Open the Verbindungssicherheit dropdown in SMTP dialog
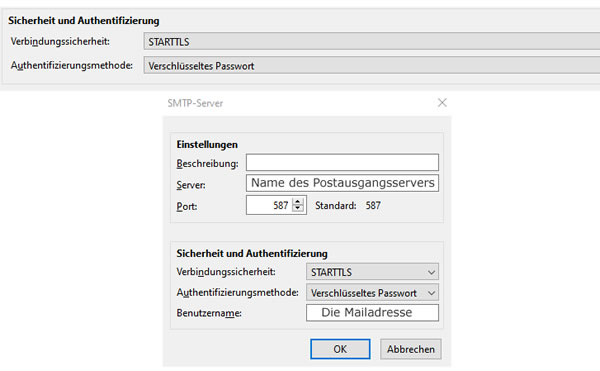The width and height of the screenshot is (600, 371). pyautogui.click(x=372, y=272)
